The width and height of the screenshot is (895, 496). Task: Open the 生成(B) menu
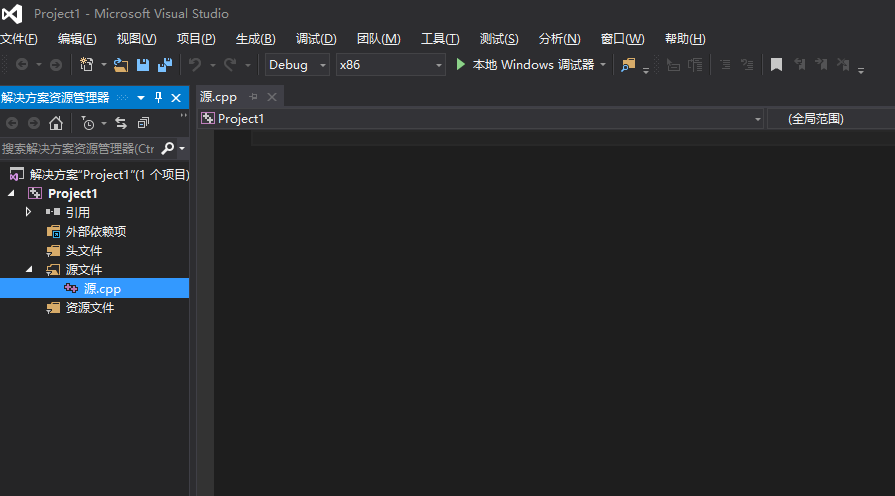256,39
